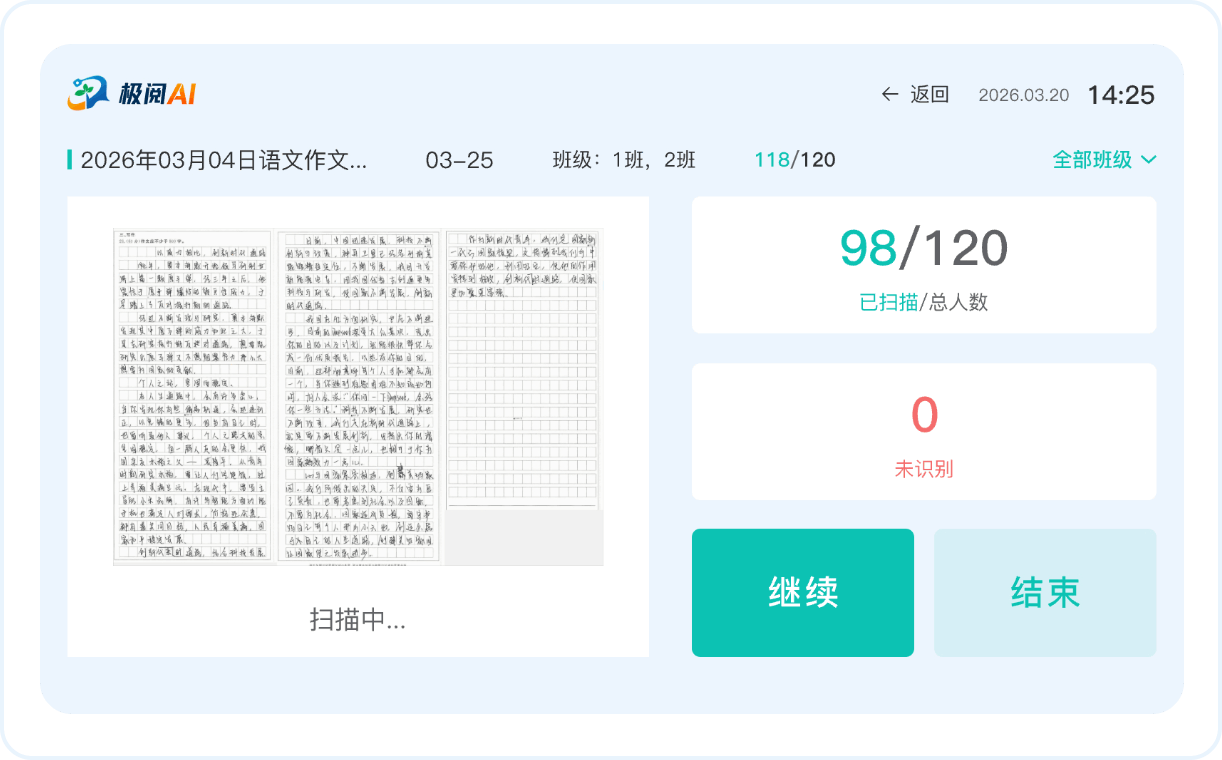Click the 扫描中... status text
The height and width of the screenshot is (760, 1222).
358,620
